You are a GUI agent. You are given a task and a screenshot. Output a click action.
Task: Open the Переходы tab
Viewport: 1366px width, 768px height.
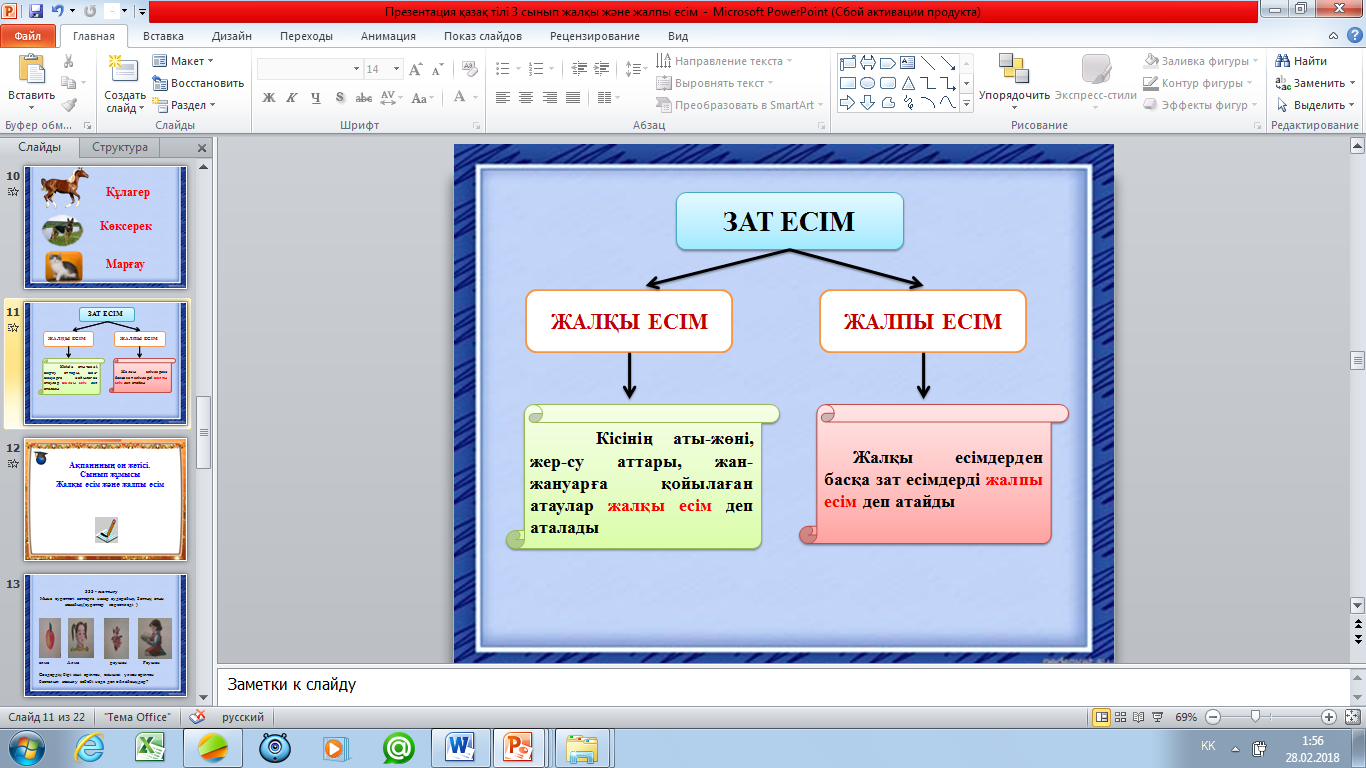tap(307, 35)
